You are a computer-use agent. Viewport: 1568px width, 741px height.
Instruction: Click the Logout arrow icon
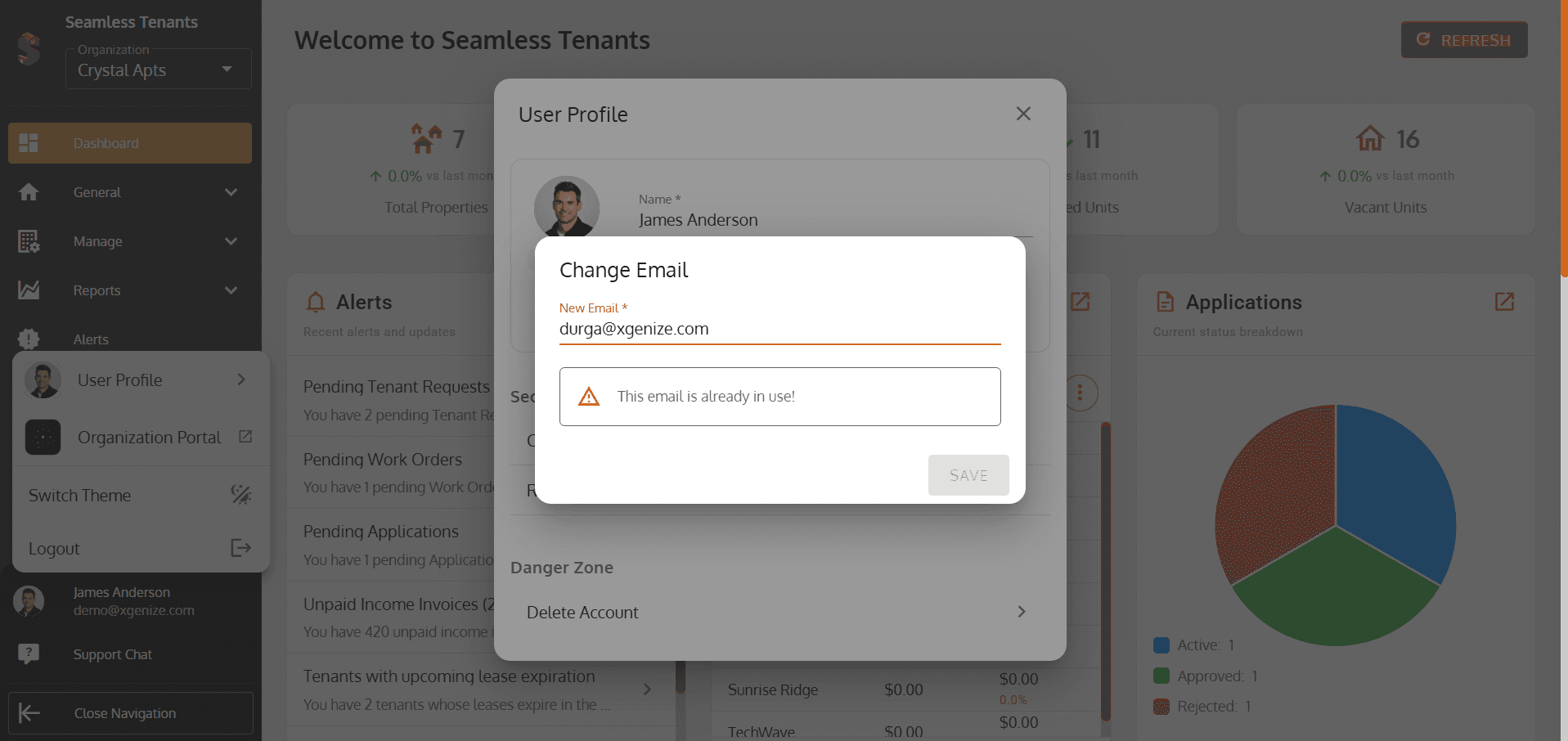241,548
